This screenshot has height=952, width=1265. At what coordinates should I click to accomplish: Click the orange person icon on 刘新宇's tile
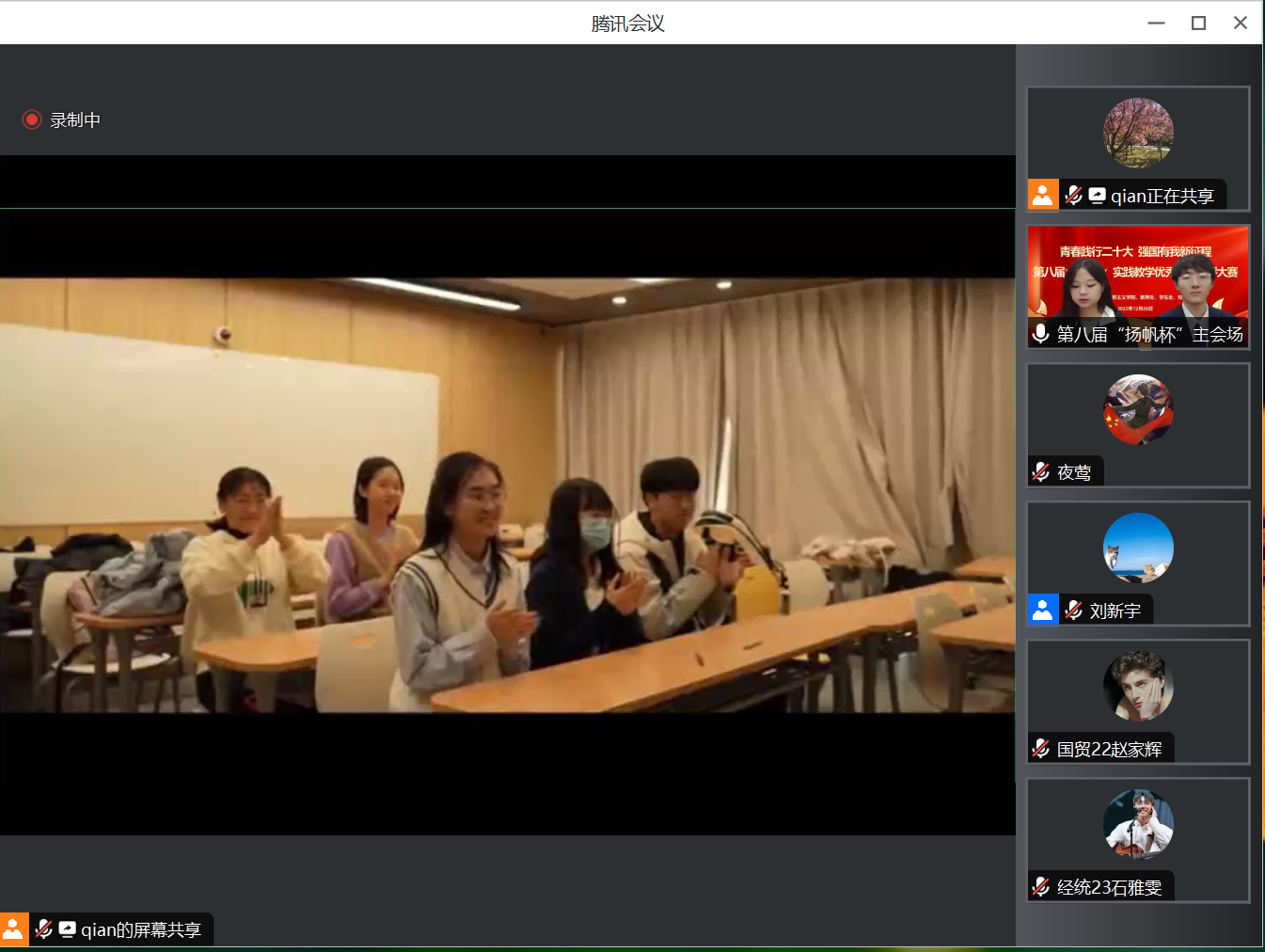(1042, 610)
